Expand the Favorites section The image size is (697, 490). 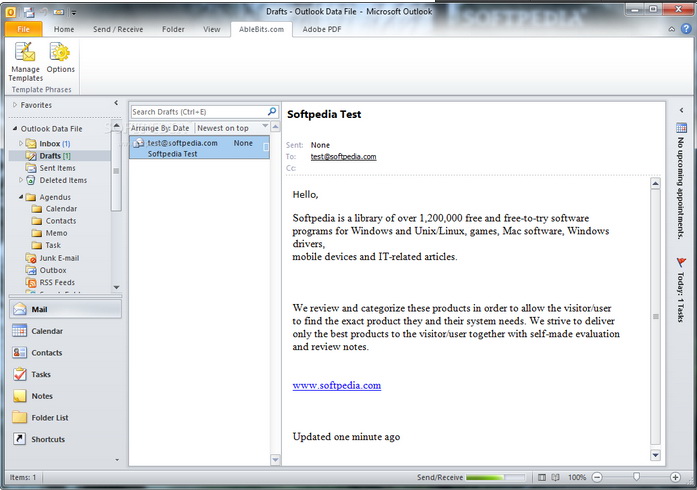(x=15, y=105)
